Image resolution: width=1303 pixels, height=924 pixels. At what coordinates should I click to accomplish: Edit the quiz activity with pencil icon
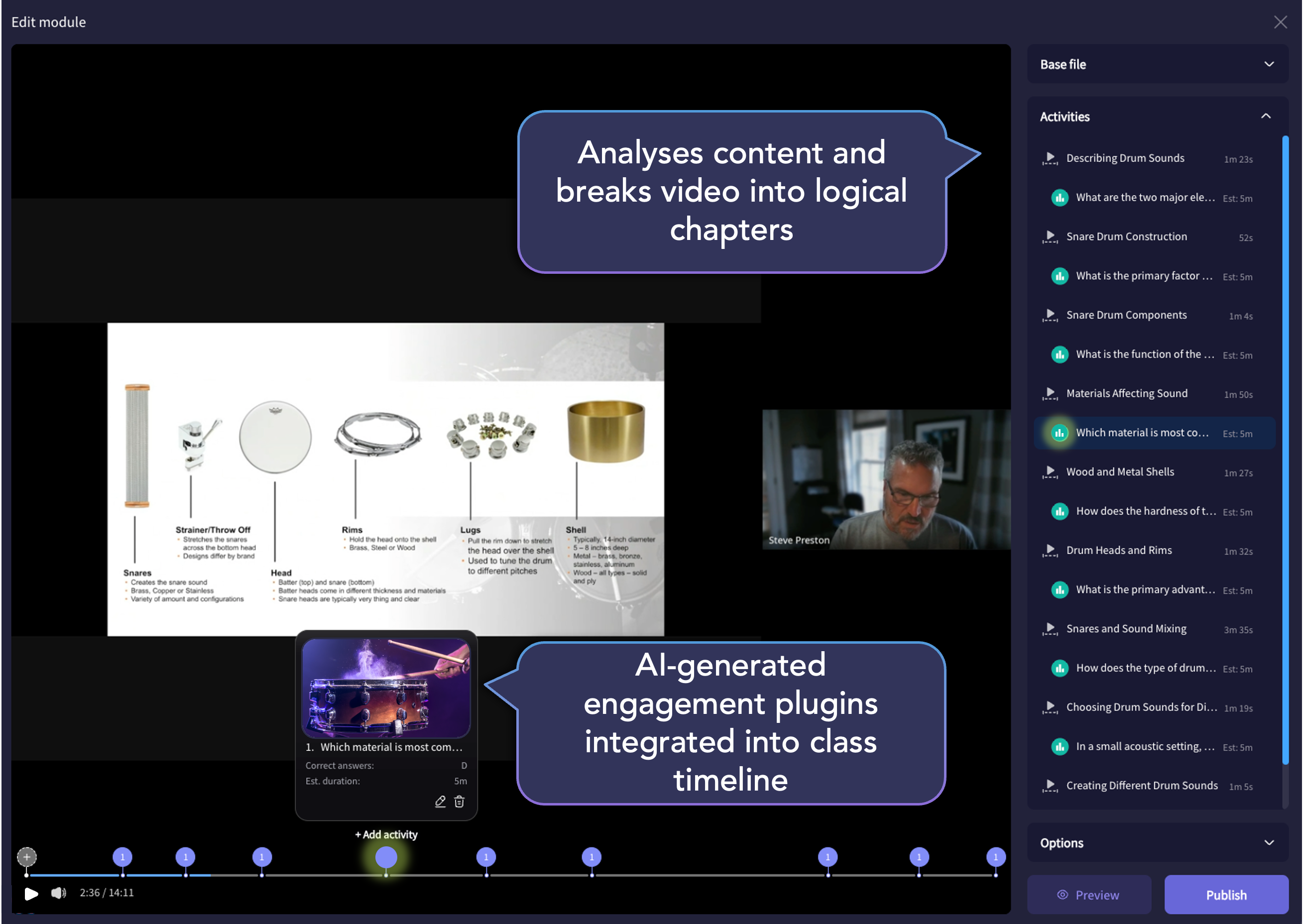point(440,802)
